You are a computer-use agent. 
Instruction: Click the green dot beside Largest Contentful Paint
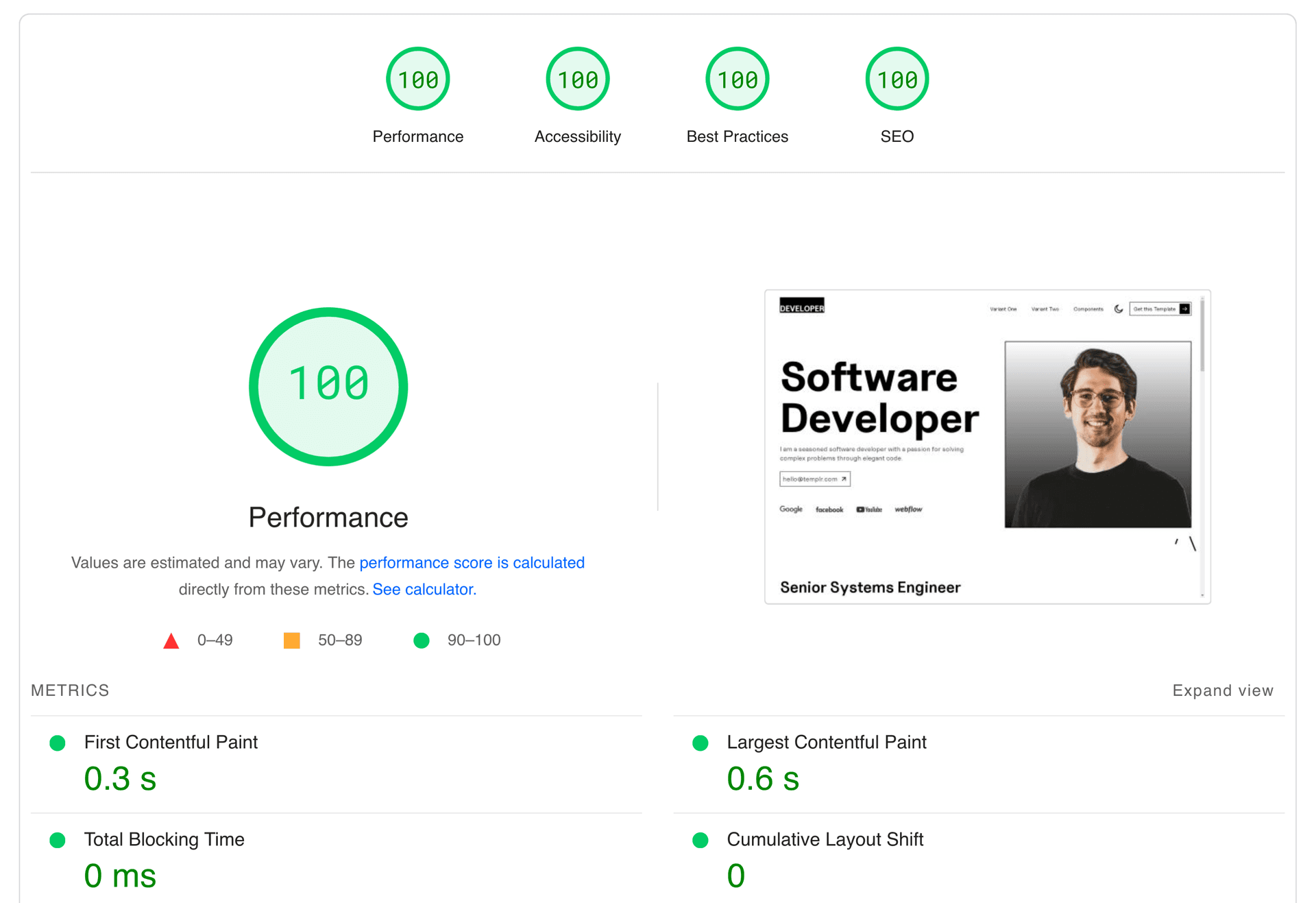[x=700, y=743]
